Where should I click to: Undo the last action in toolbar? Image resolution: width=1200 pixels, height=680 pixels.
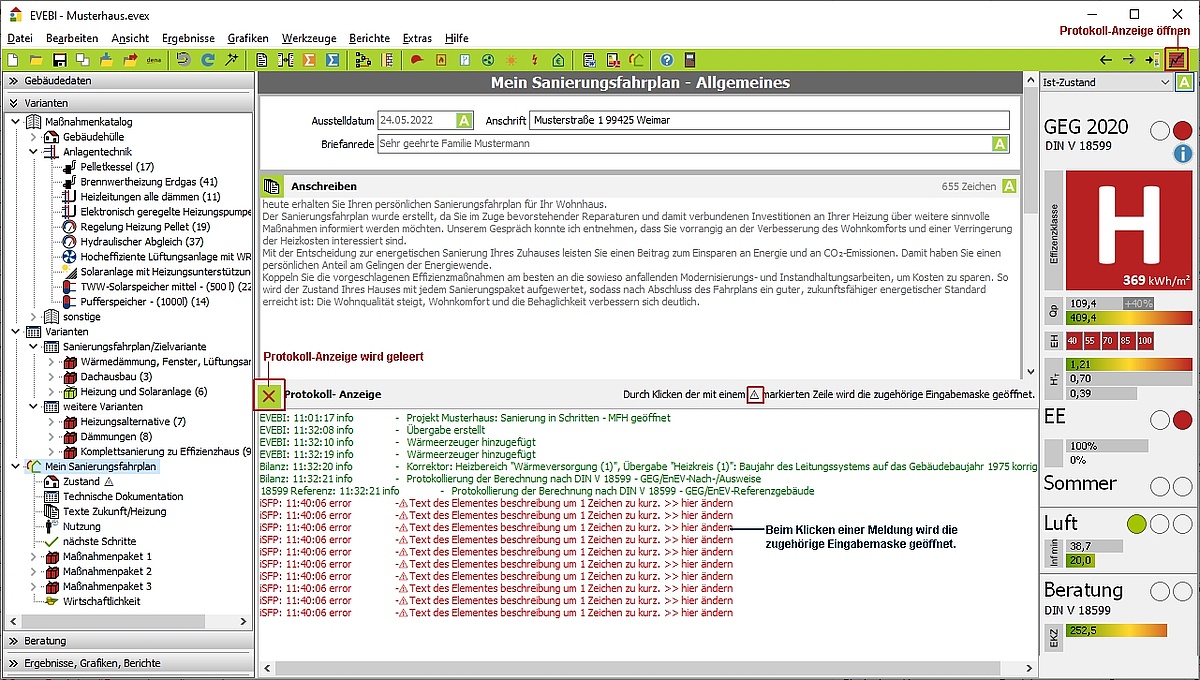tap(184, 60)
